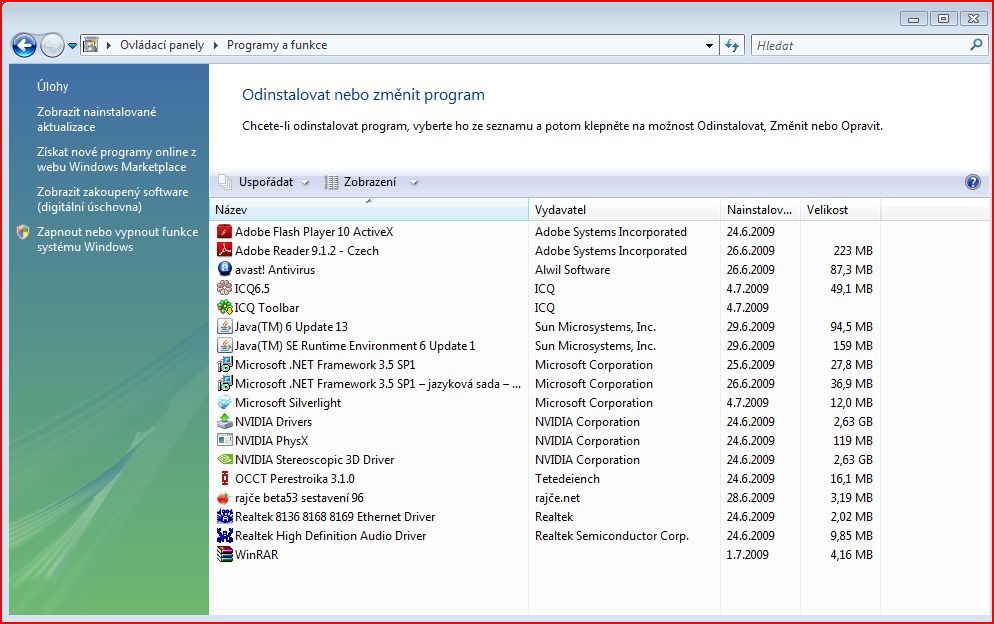994x624 pixels.
Task: Click the Hledat search input field
Action: (858, 45)
